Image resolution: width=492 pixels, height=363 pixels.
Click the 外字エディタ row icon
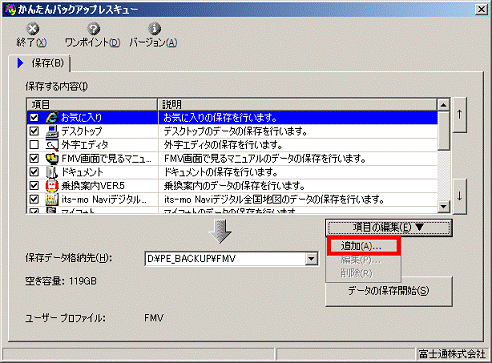(x=52, y=145)
